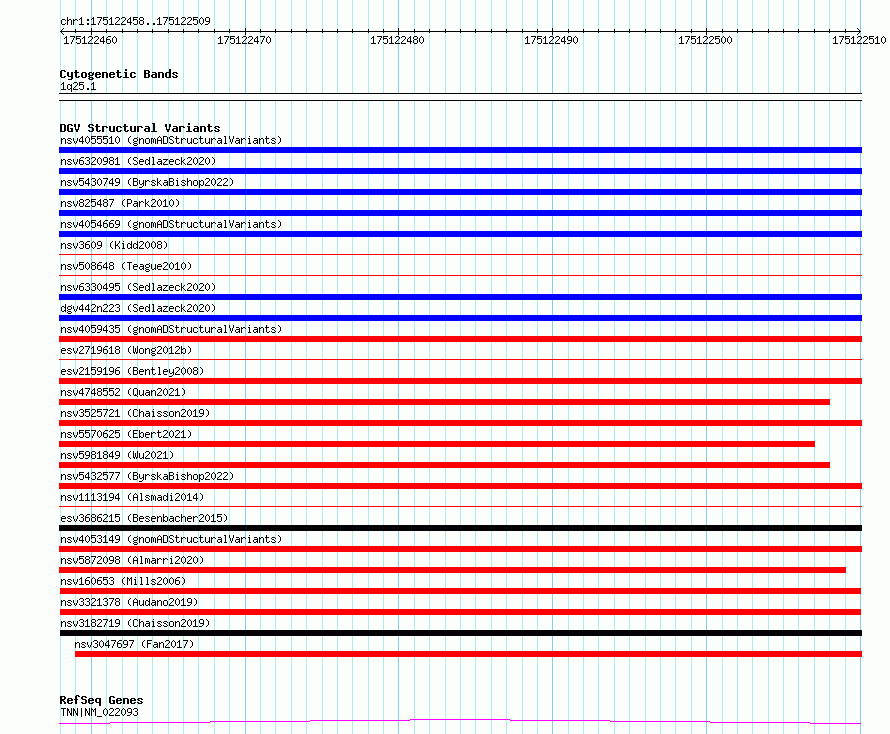The width and height of the screenshot is (890, 734).
Task: Open nsv3525721 (Chaisson2019) label
Action: pyautogui.click(x=135, y=413)
